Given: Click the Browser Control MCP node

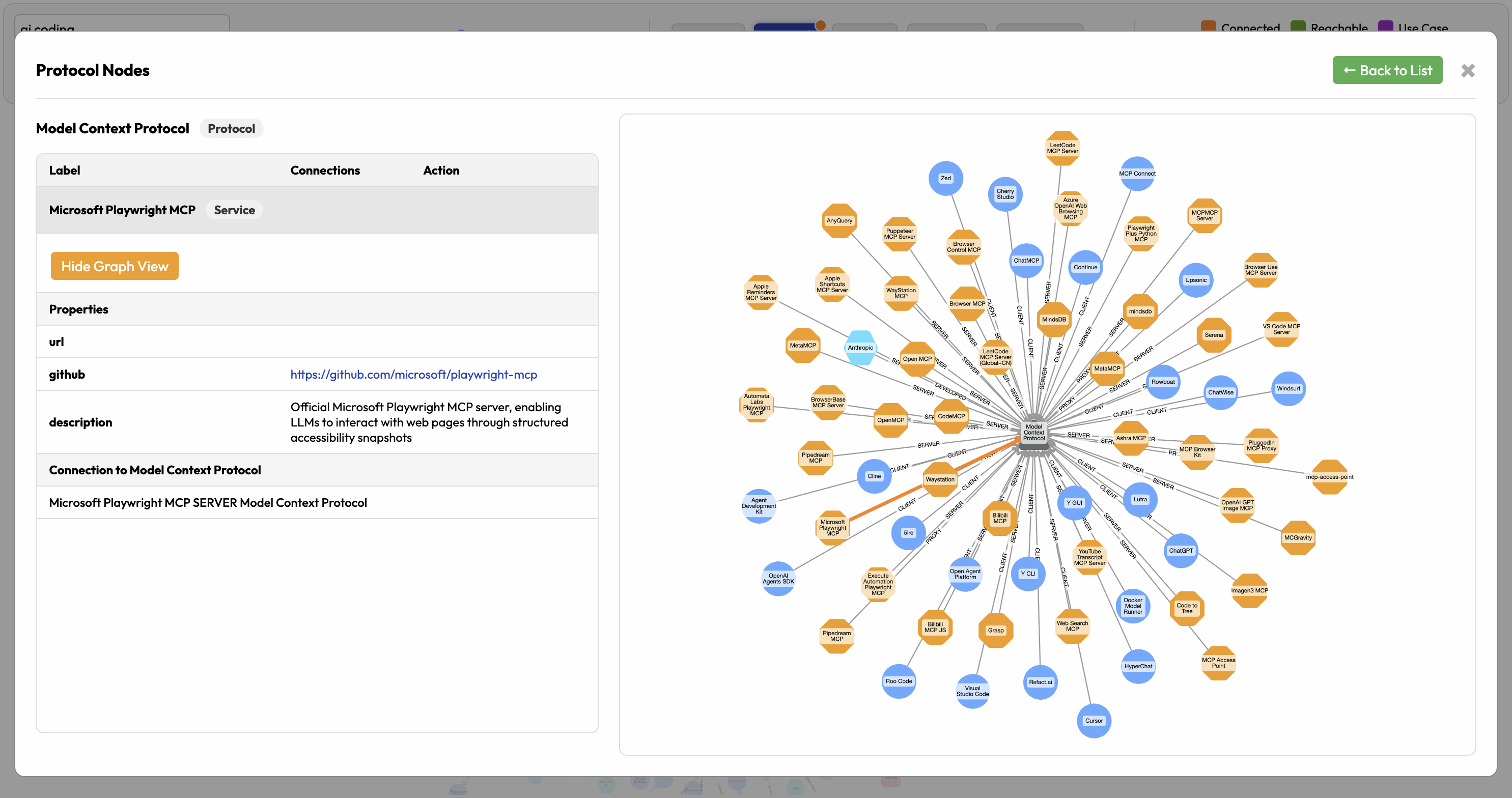Looking at the screenshot, I should [963, 247].
